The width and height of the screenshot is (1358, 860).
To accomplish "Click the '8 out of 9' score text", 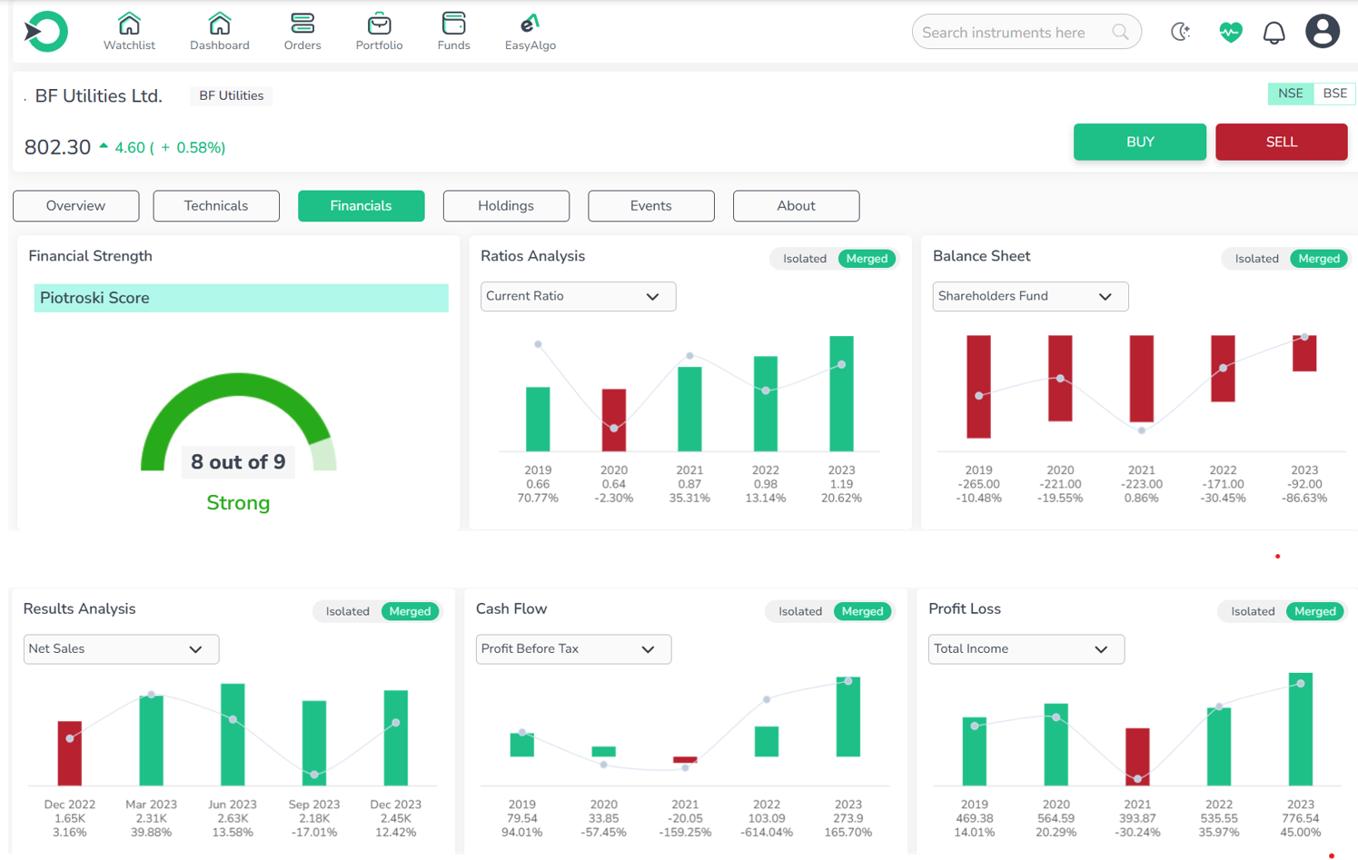I will 238,462.
